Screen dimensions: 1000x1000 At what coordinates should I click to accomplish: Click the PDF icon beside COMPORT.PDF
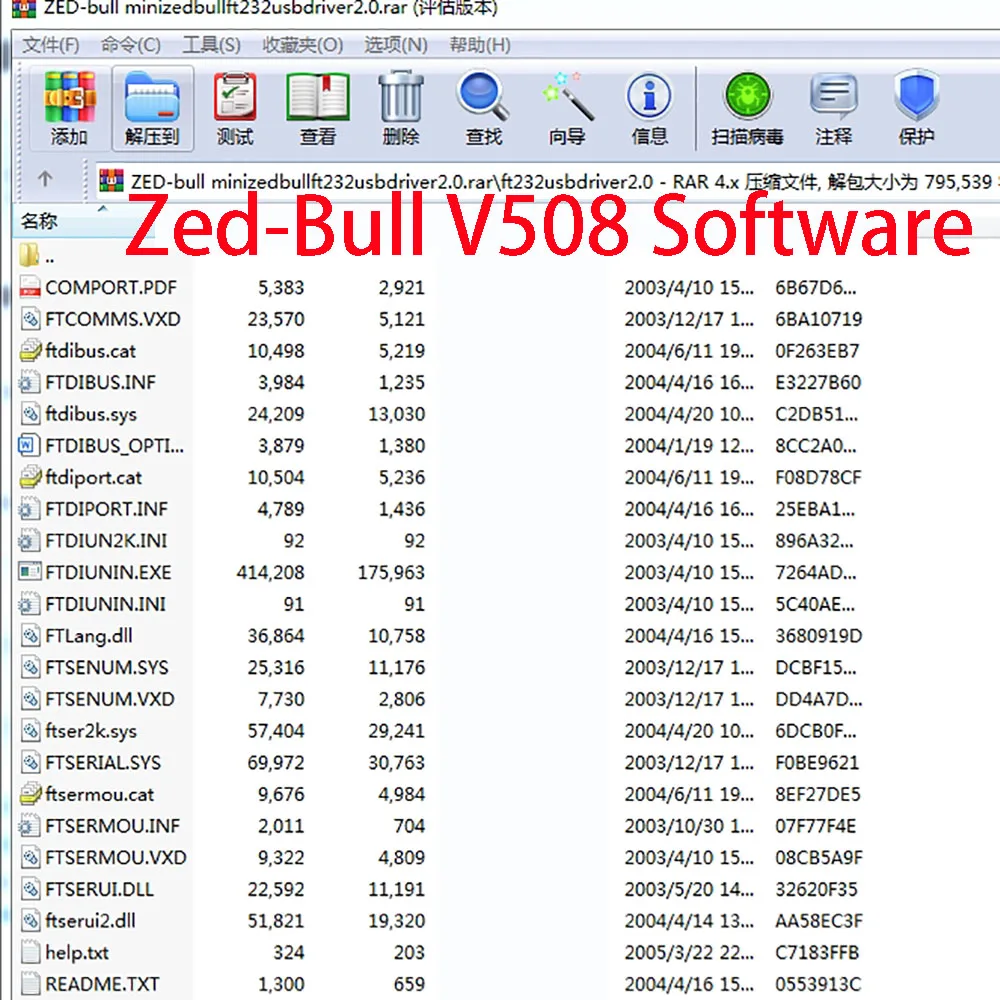(29, 287)
